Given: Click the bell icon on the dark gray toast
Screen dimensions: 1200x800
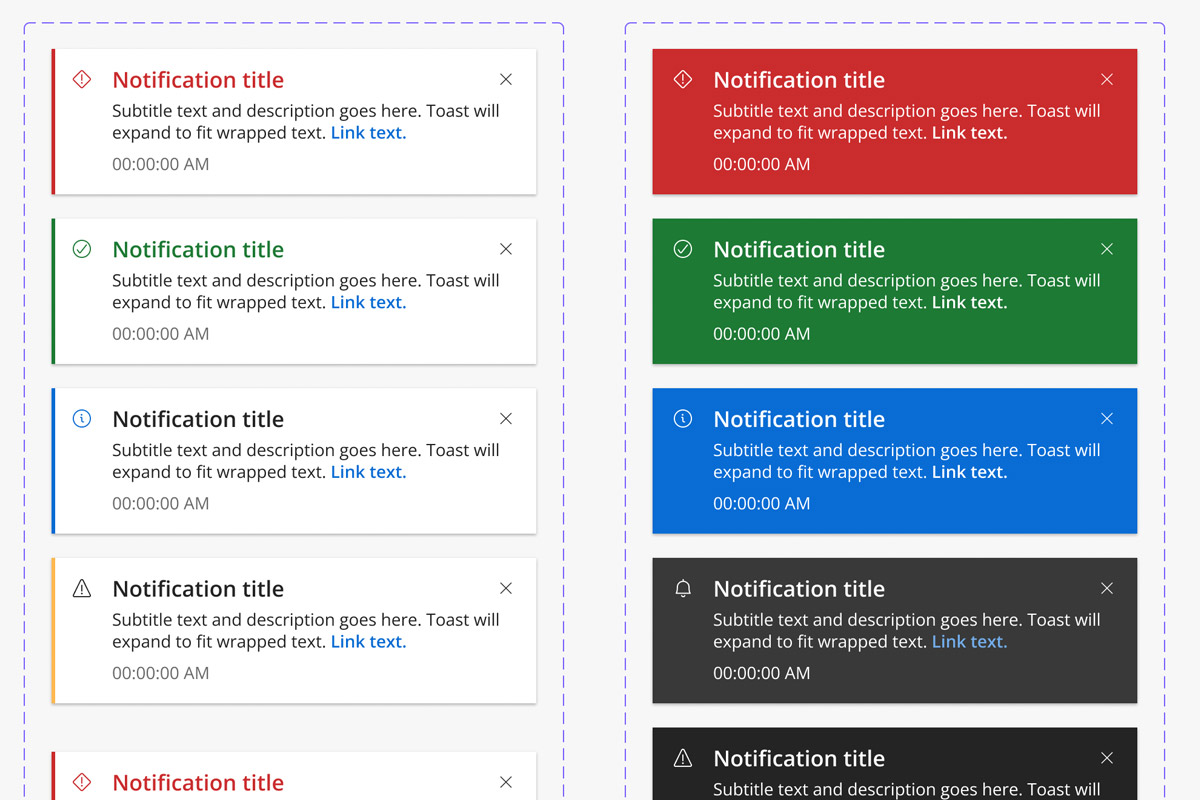Looking at the screenshot, I should pyautogui.click(x=683, y=589).
